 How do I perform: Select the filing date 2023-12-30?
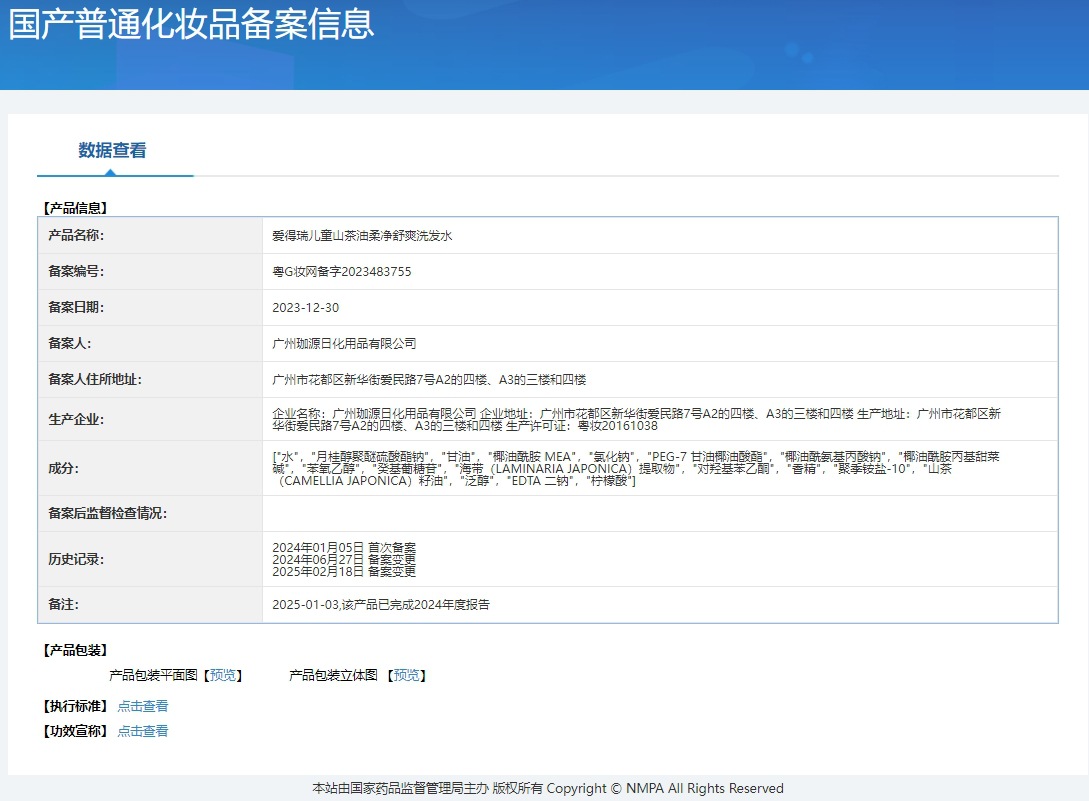click(x=306, y=308)
